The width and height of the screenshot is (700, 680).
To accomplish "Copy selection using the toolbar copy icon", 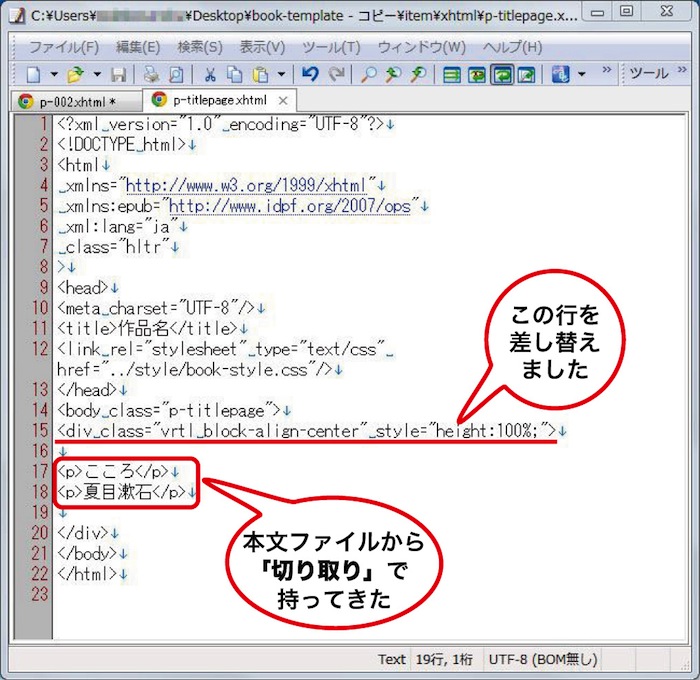I will pos(234,75).
